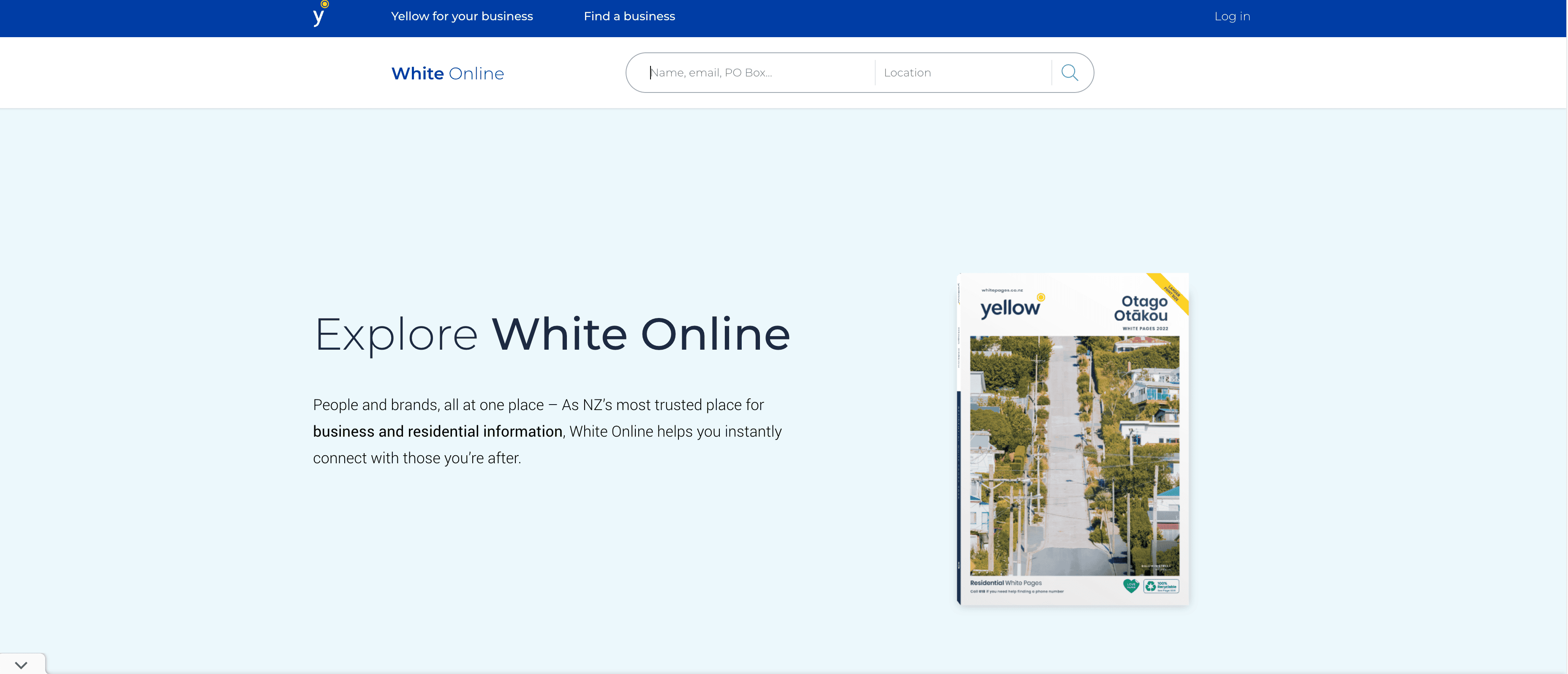The image size is (1568, 674).
Task: Click 'White Pages 2022' label on cover
Action: pyautogui.click(x=1145, y=329)
